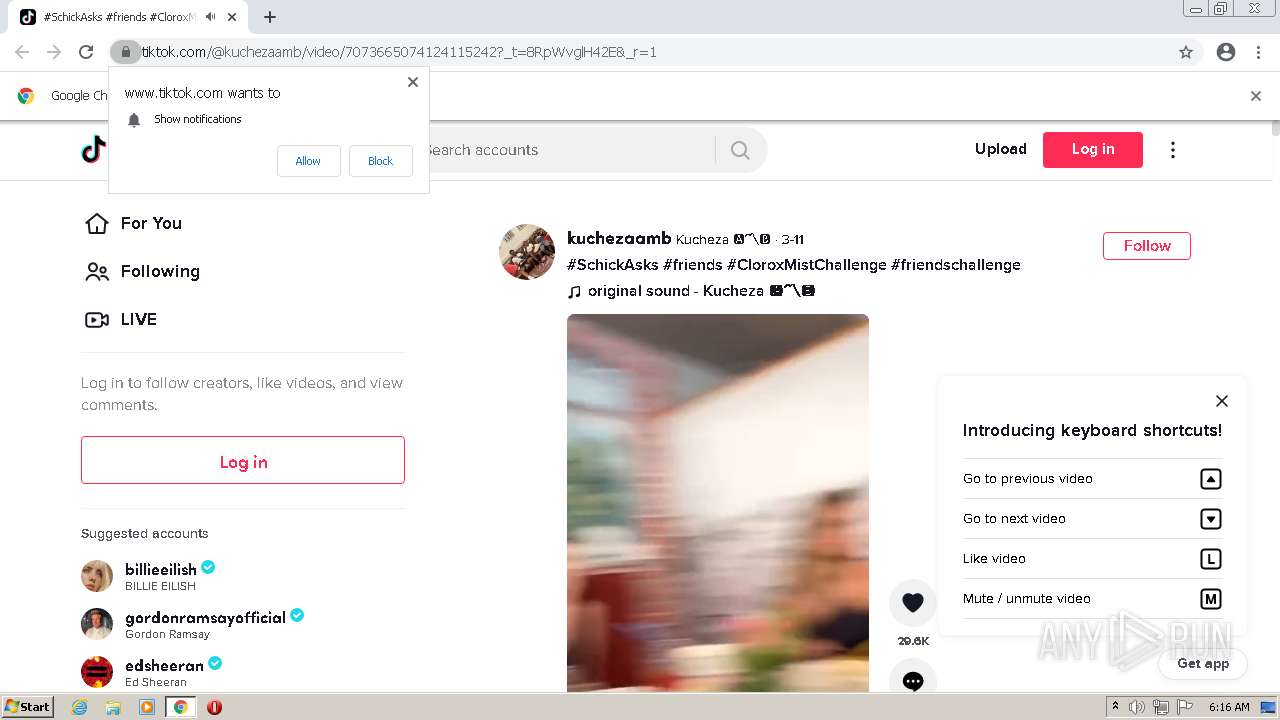This screenshot has height=720, width=1280.
Task: Dismiss the Google Chrome info bar
Action: point(1256,96)
